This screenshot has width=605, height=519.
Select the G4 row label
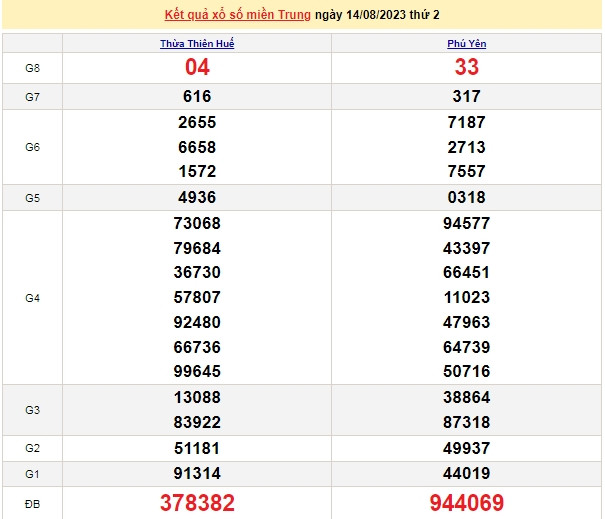click(32, 298)
